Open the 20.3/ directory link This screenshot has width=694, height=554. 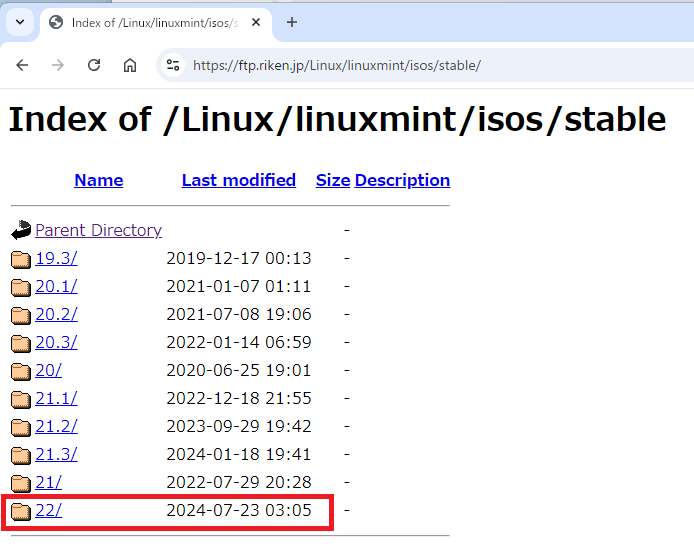pos(56,342)
